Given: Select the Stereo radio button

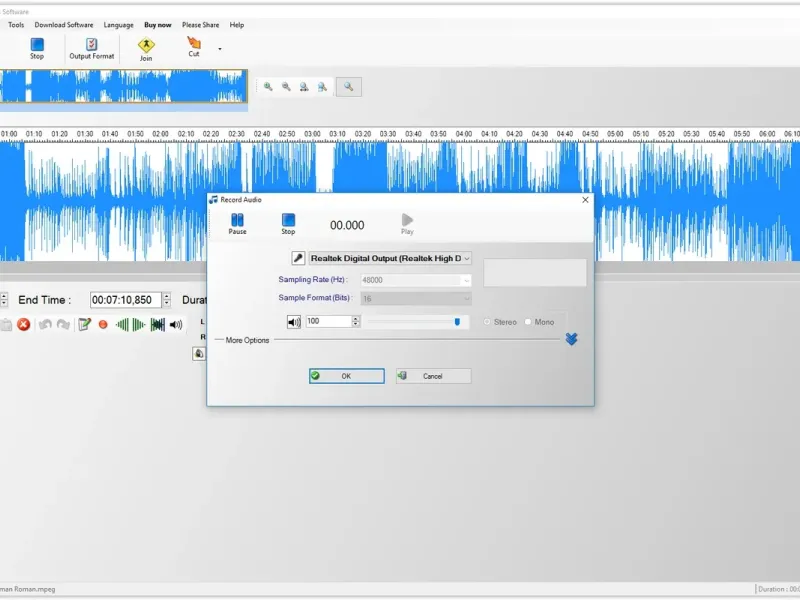Looking at the screenshot, I should [x=487, y=322].
